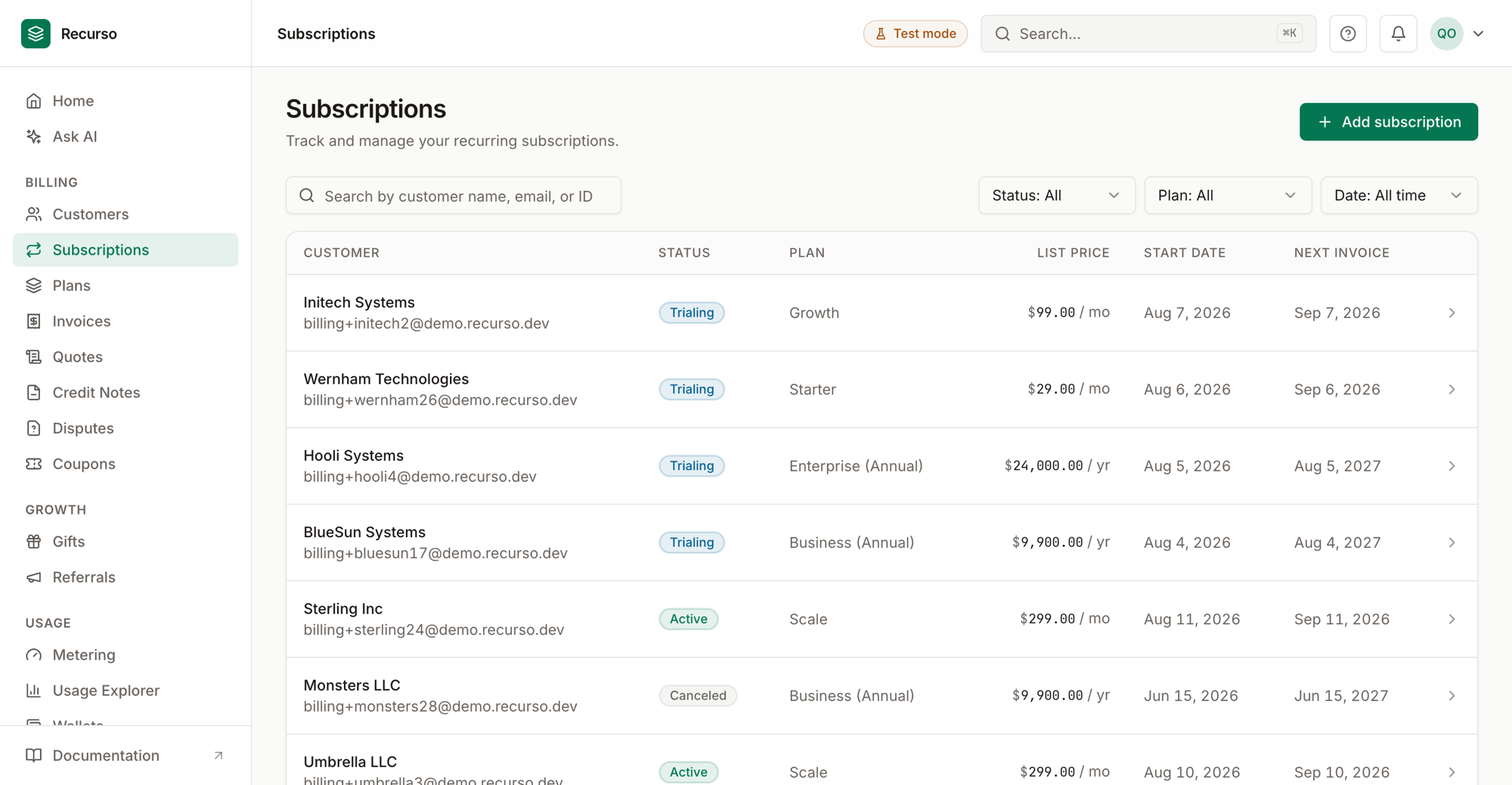Click the Documentation external link arrow
Screen dimensions: 1512x785
click(218, 755)
